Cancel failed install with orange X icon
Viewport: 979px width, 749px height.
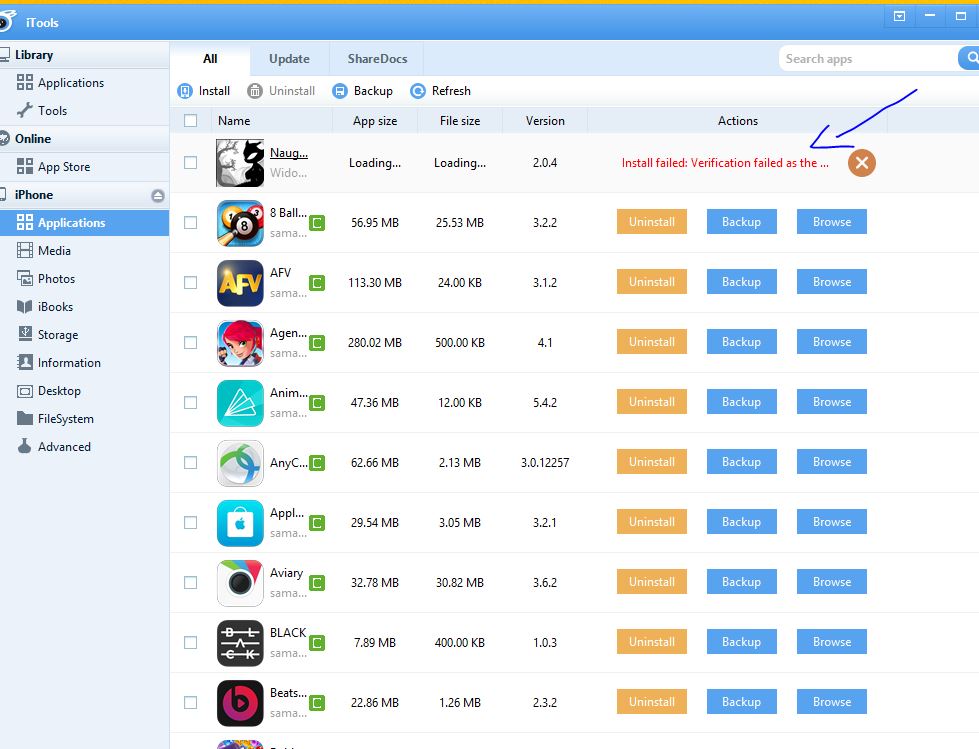tap(861, 162)
